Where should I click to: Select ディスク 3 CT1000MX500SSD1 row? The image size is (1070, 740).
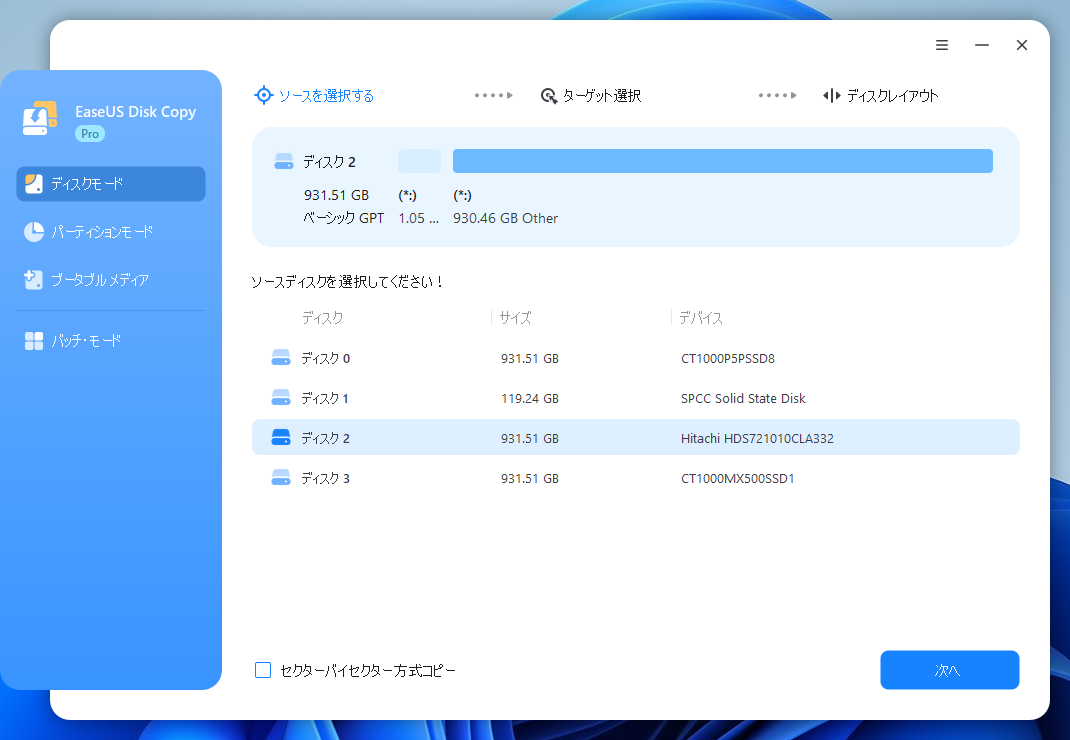click(635, 478)
